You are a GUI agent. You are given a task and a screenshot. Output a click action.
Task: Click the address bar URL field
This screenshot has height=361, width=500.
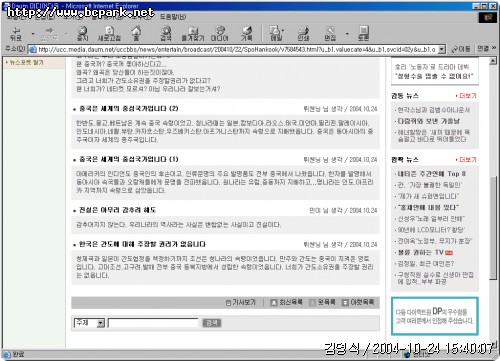click(237, 50)
